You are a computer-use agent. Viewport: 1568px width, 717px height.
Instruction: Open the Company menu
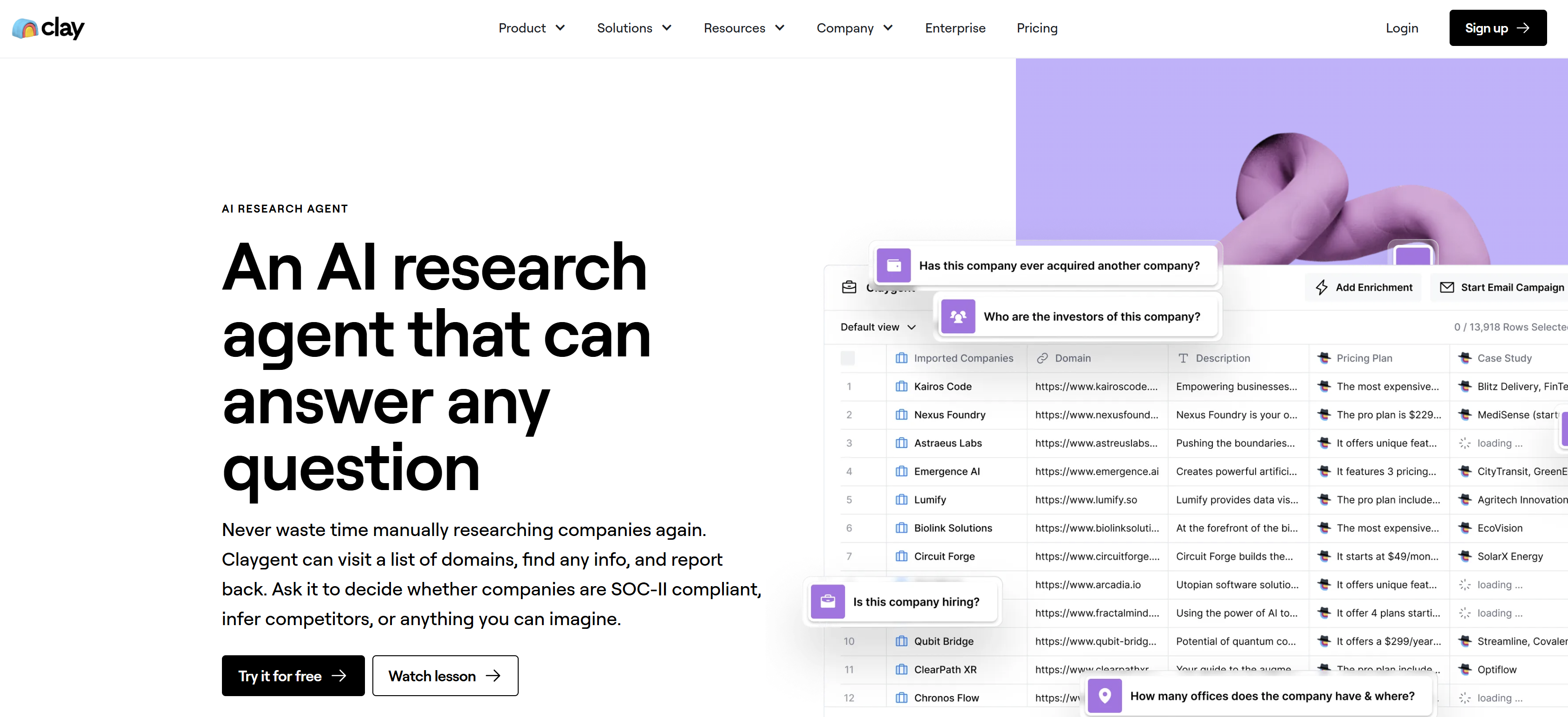click(x=855, y=28)
